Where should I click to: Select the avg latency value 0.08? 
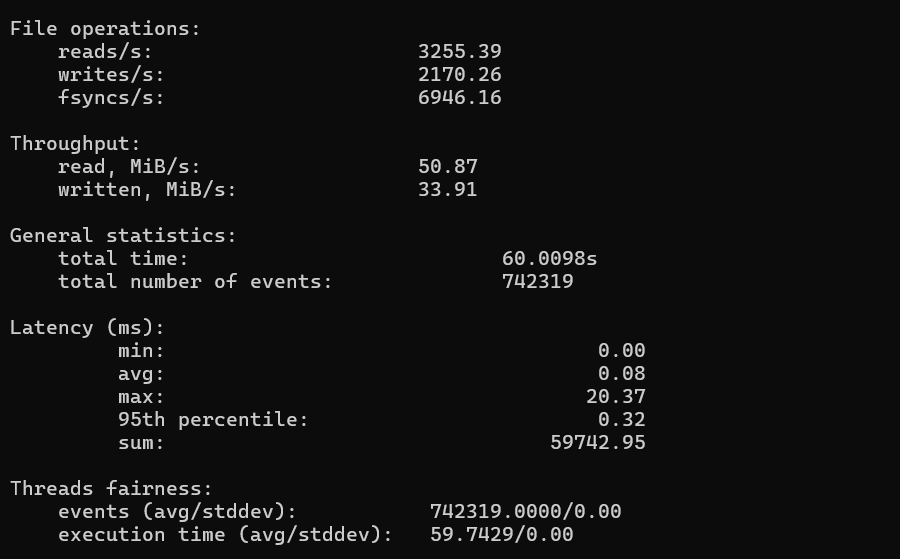click(x=622, y=374)
